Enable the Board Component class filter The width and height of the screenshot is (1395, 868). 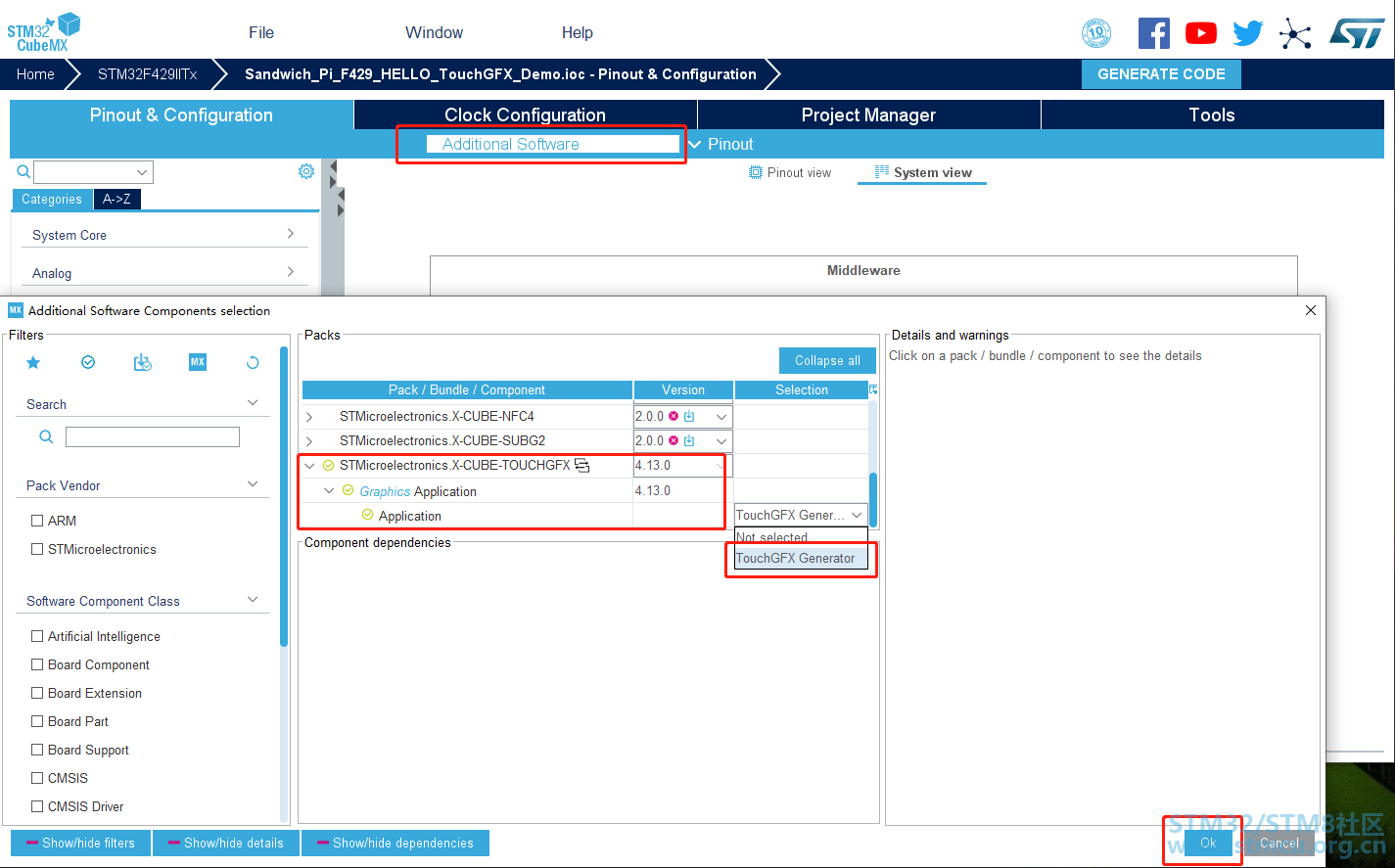click(37, 664)
